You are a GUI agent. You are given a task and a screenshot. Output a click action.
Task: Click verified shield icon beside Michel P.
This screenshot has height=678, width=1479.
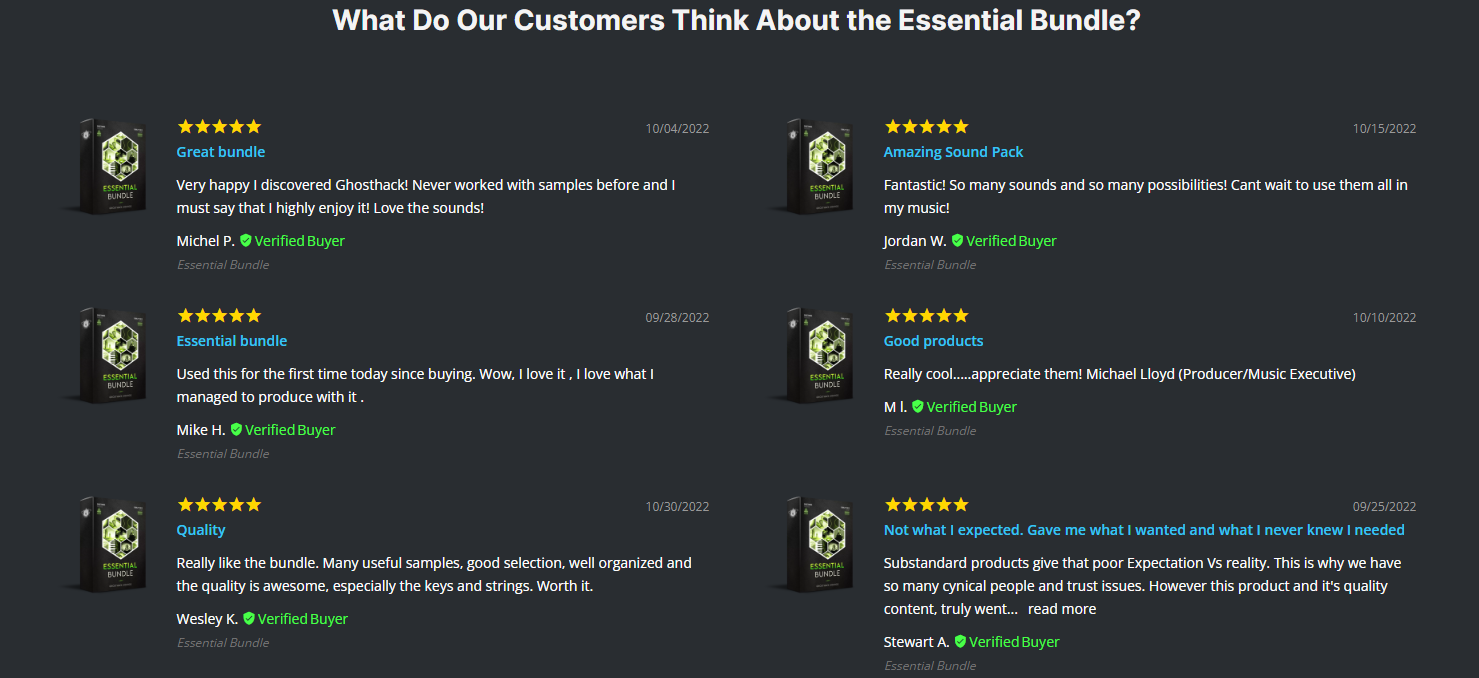click(245, 241)
